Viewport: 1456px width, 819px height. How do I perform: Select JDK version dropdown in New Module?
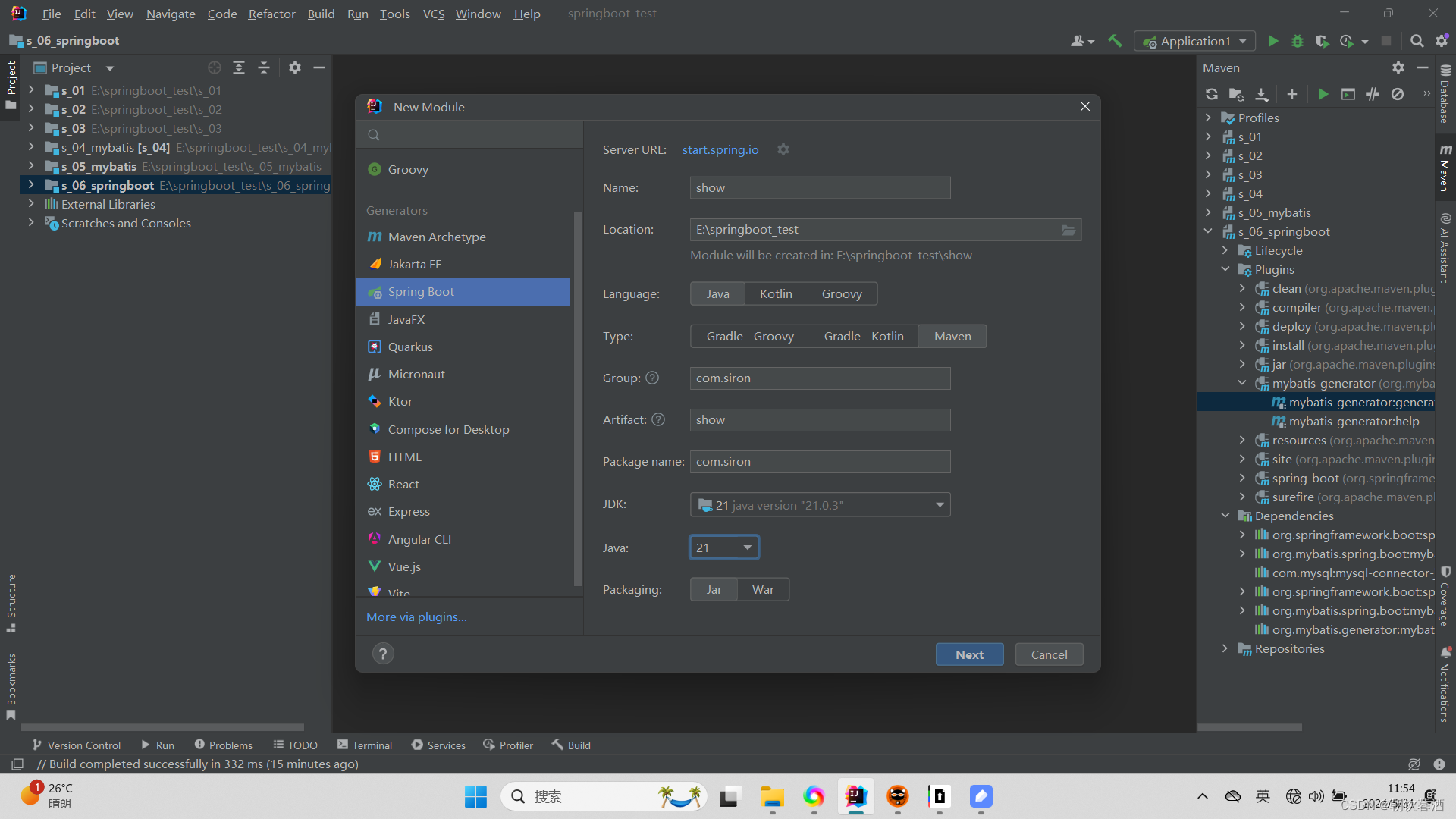(820, 504)
